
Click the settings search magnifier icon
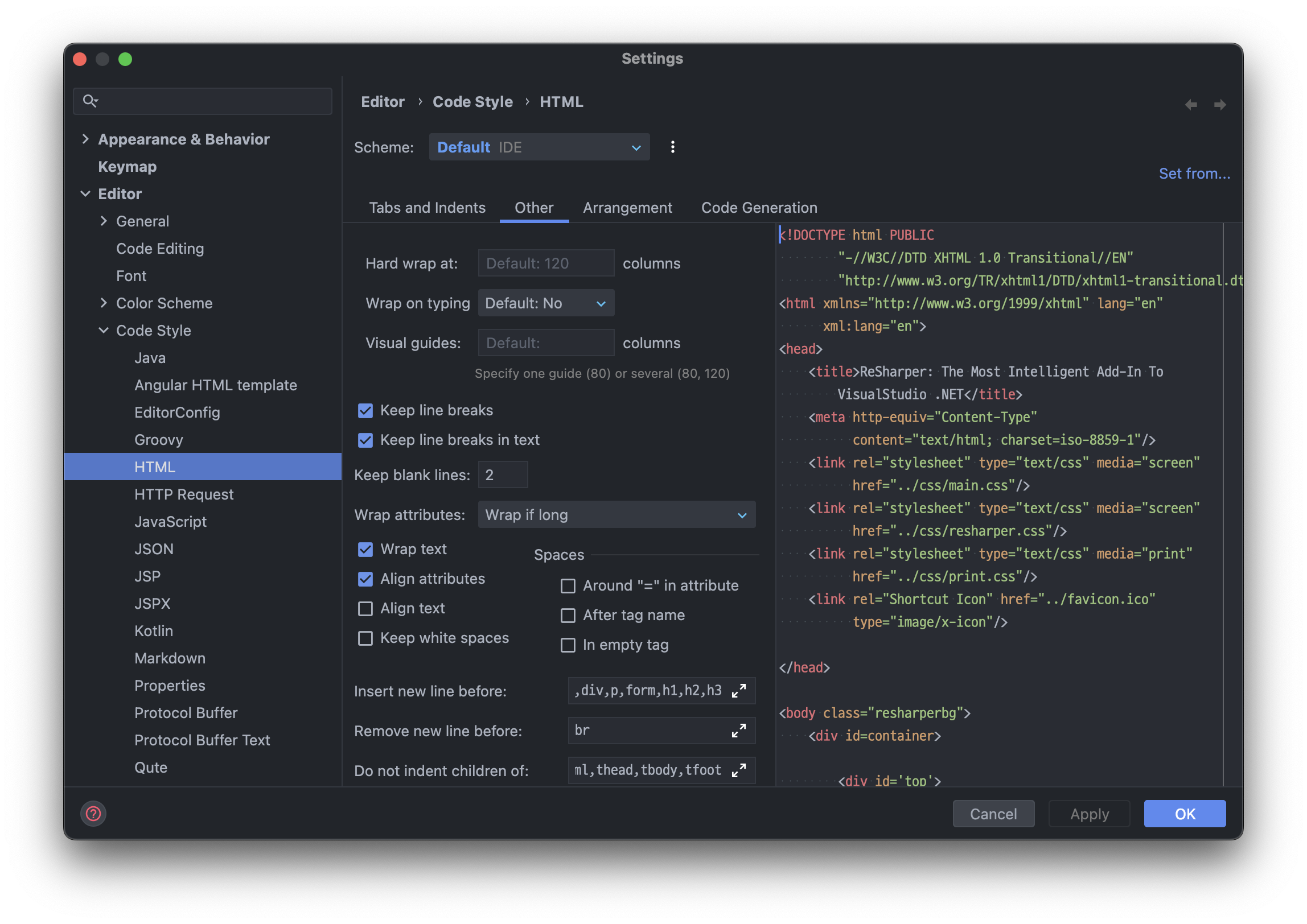[x=90, y=101]
